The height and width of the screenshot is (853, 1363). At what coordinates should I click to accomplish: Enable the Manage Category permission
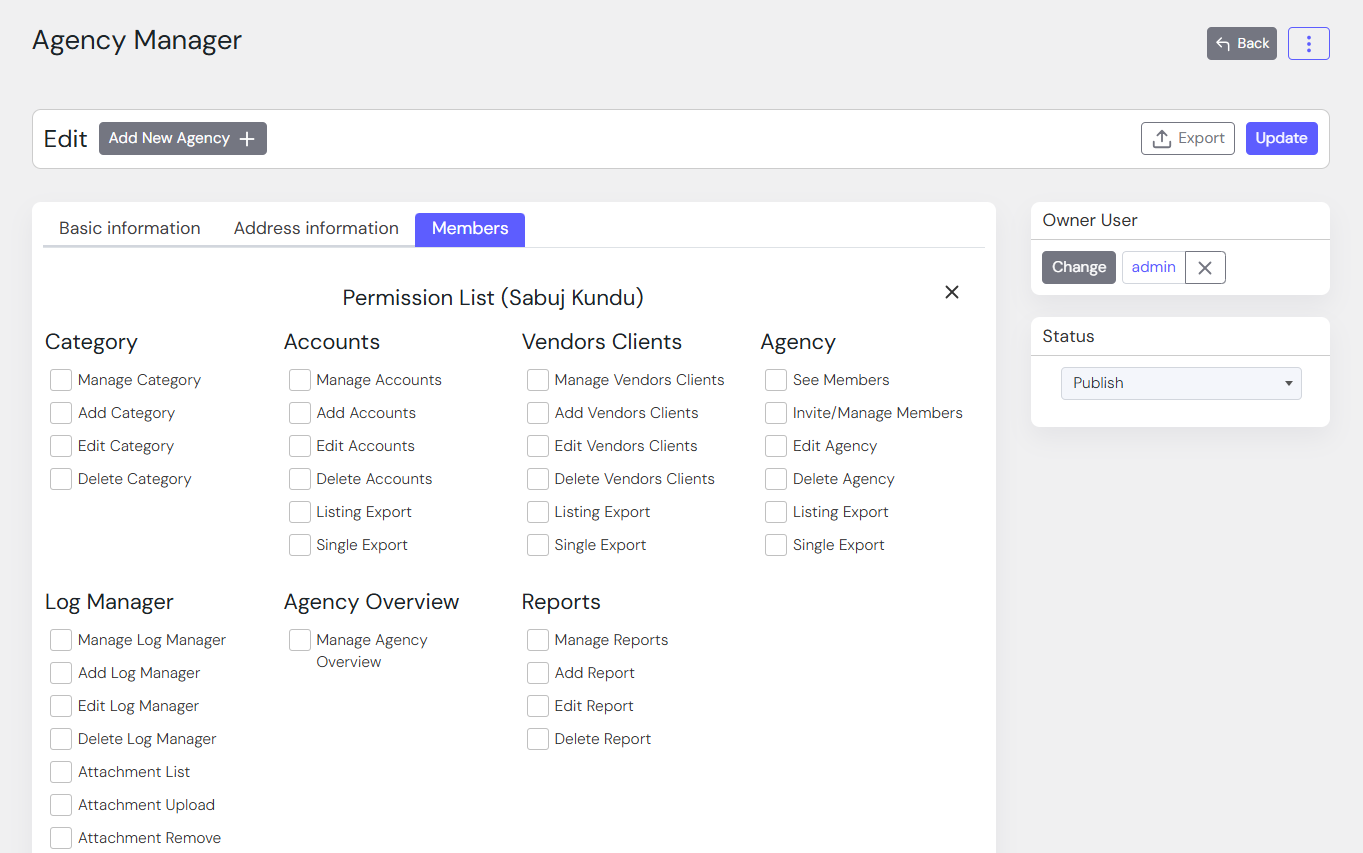tap(61, 380)
